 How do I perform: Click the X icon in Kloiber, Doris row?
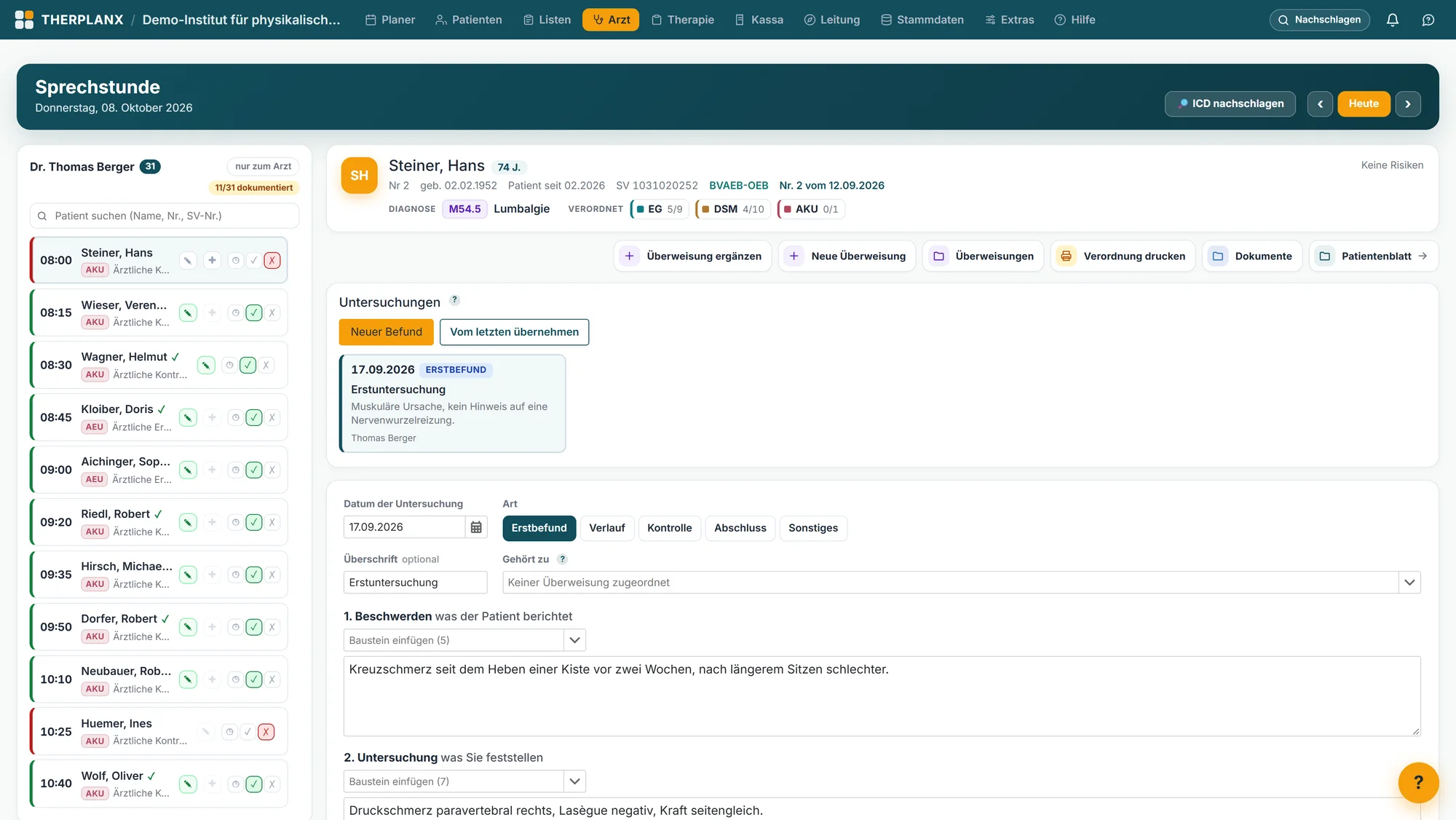click(272, 417)
